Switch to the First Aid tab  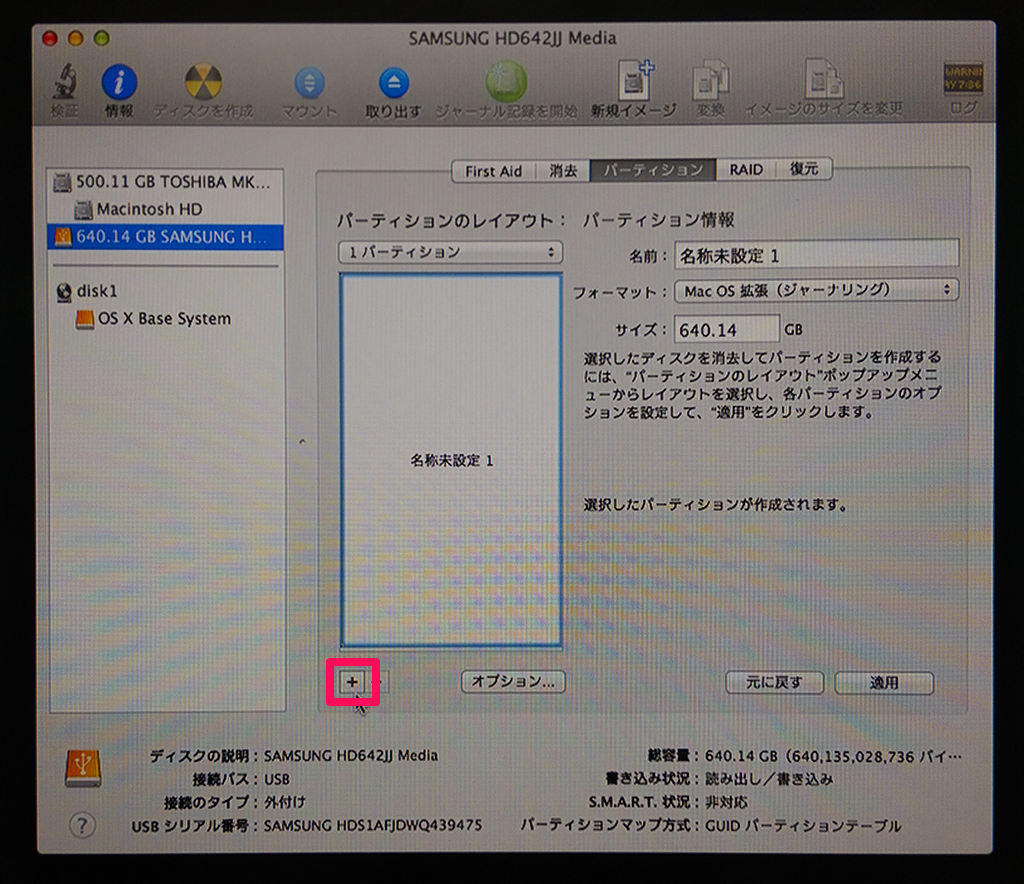coord(493,171)
